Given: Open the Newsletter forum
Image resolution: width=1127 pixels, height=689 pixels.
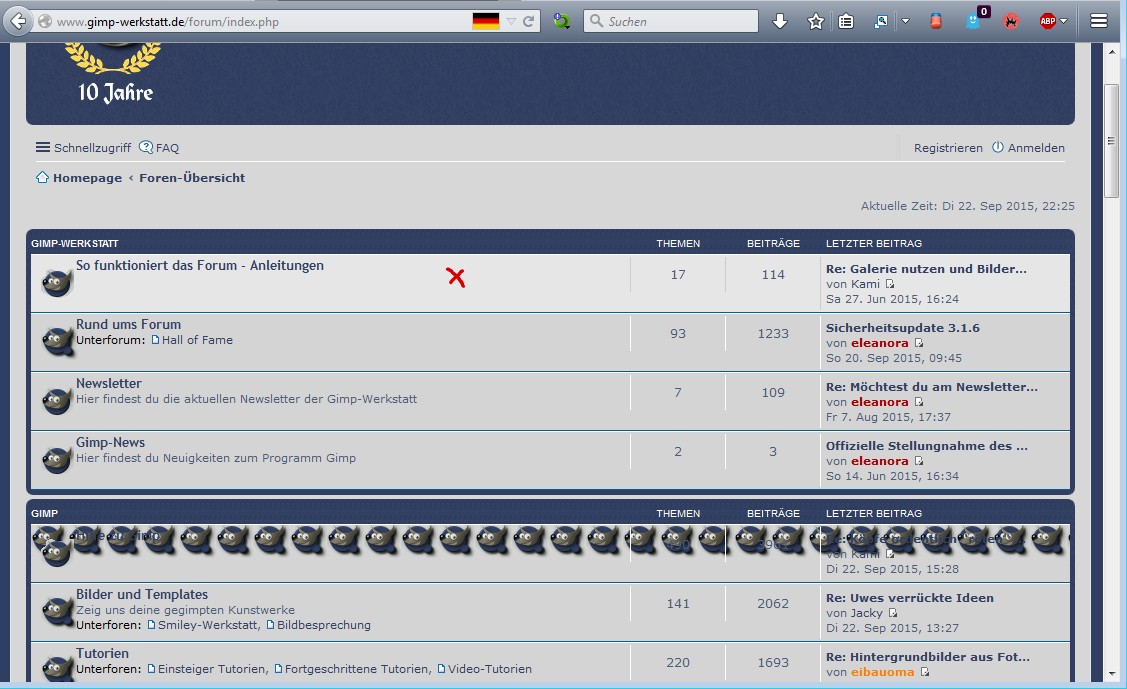Looking at the screenshot, I should 109,383.
